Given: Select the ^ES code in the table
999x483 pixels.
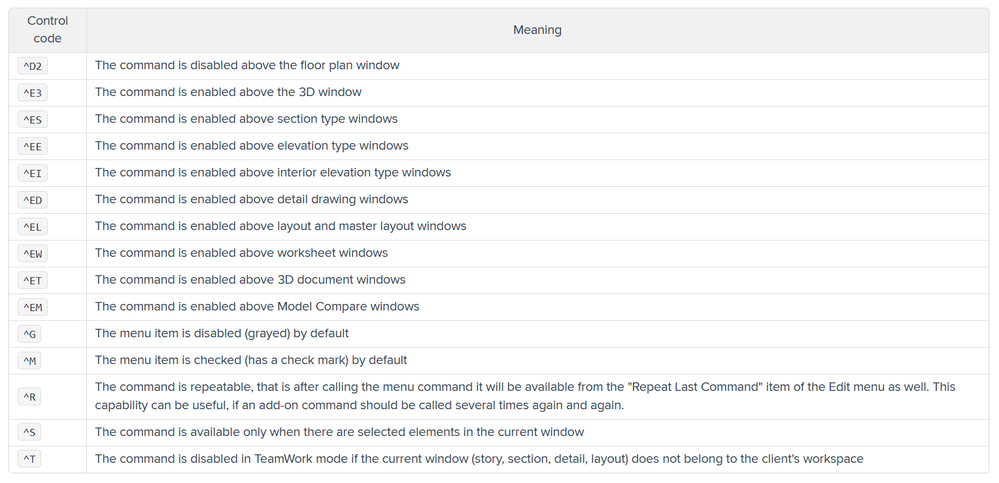Looking at the screenshot, I should 32,120.
